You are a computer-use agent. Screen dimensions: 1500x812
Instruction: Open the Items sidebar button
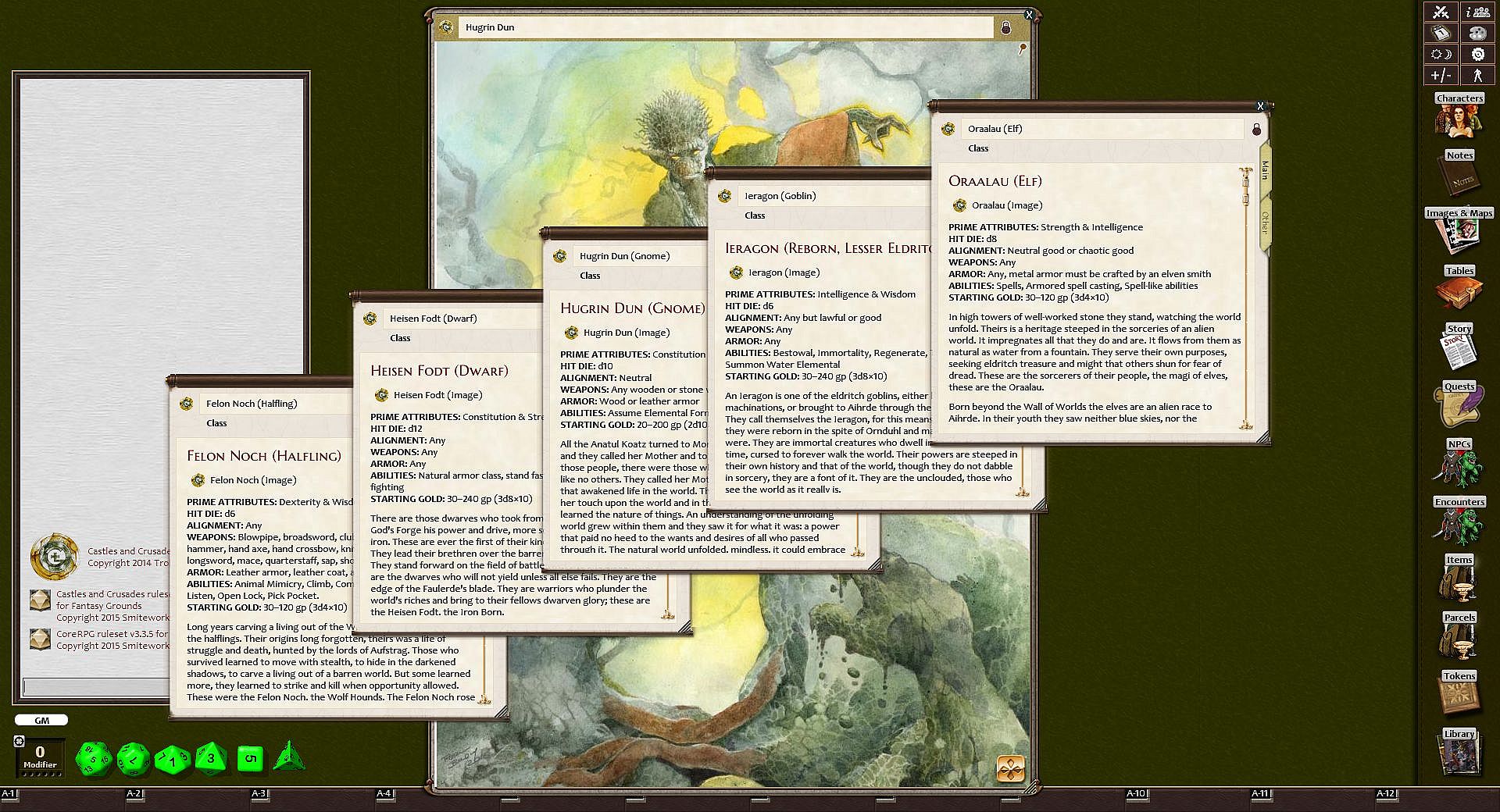(1459, 578)
